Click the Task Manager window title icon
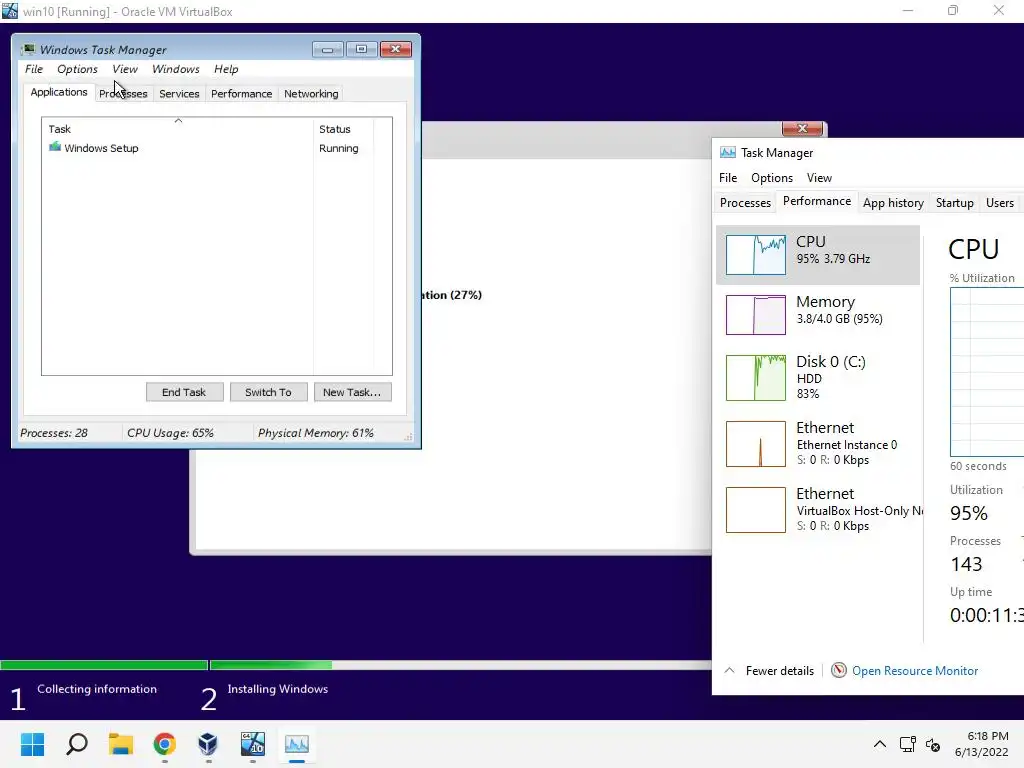1024x768 pixels. (x=728, y=152)
